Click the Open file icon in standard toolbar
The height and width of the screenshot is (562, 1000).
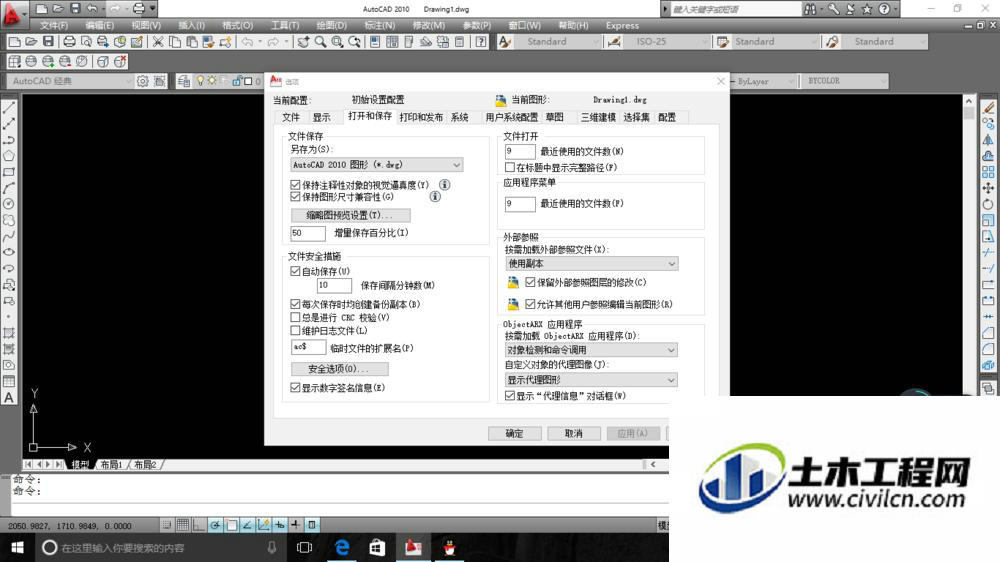coord(31,42)
